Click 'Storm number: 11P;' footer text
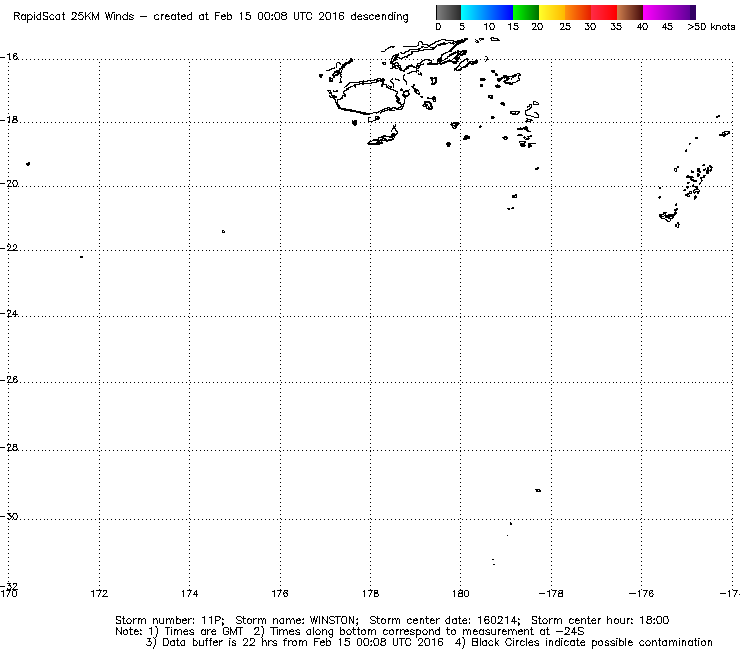 (x=170, y=620)
